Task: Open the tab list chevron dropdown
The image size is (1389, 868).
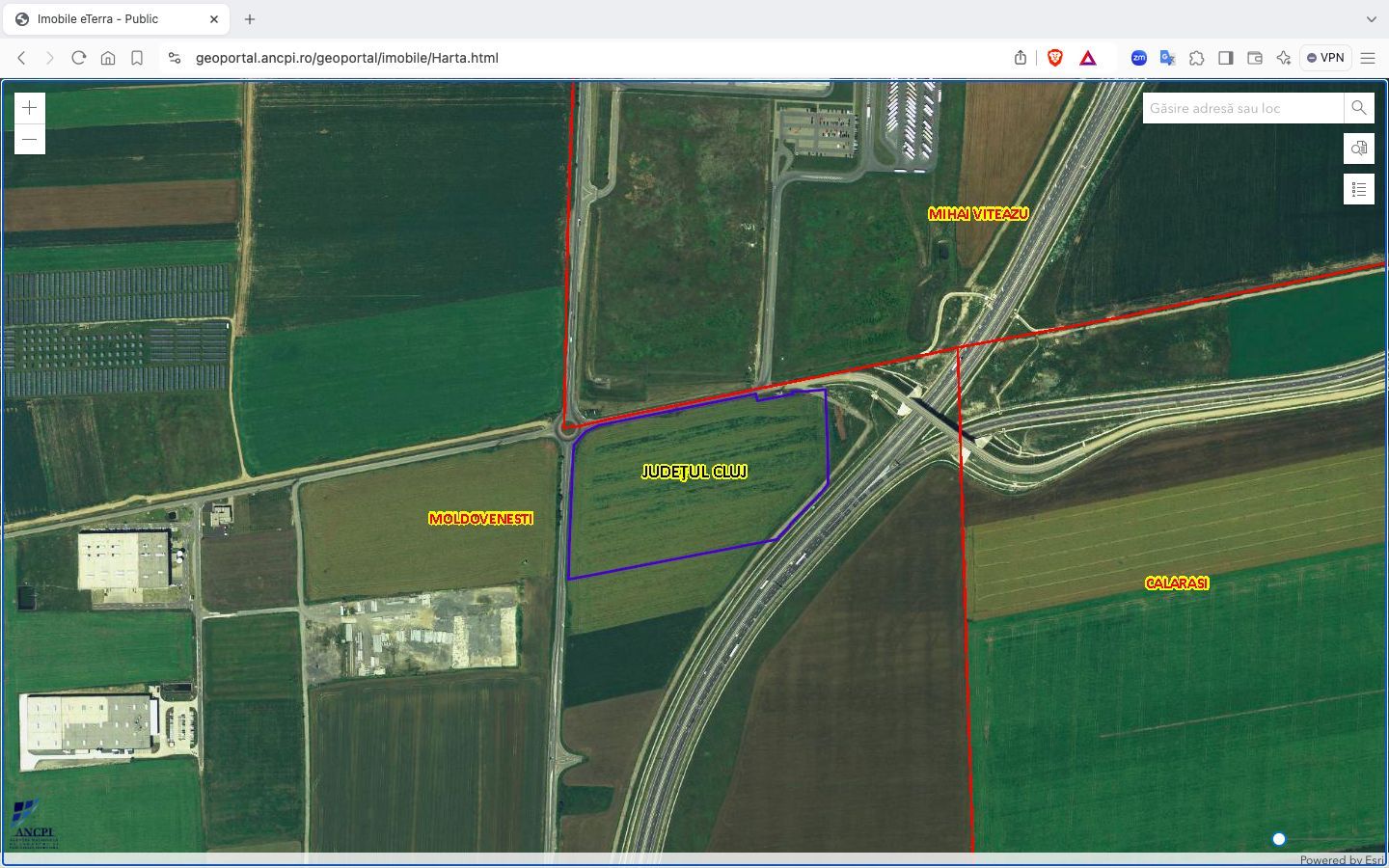Action: pos(1371,18)
